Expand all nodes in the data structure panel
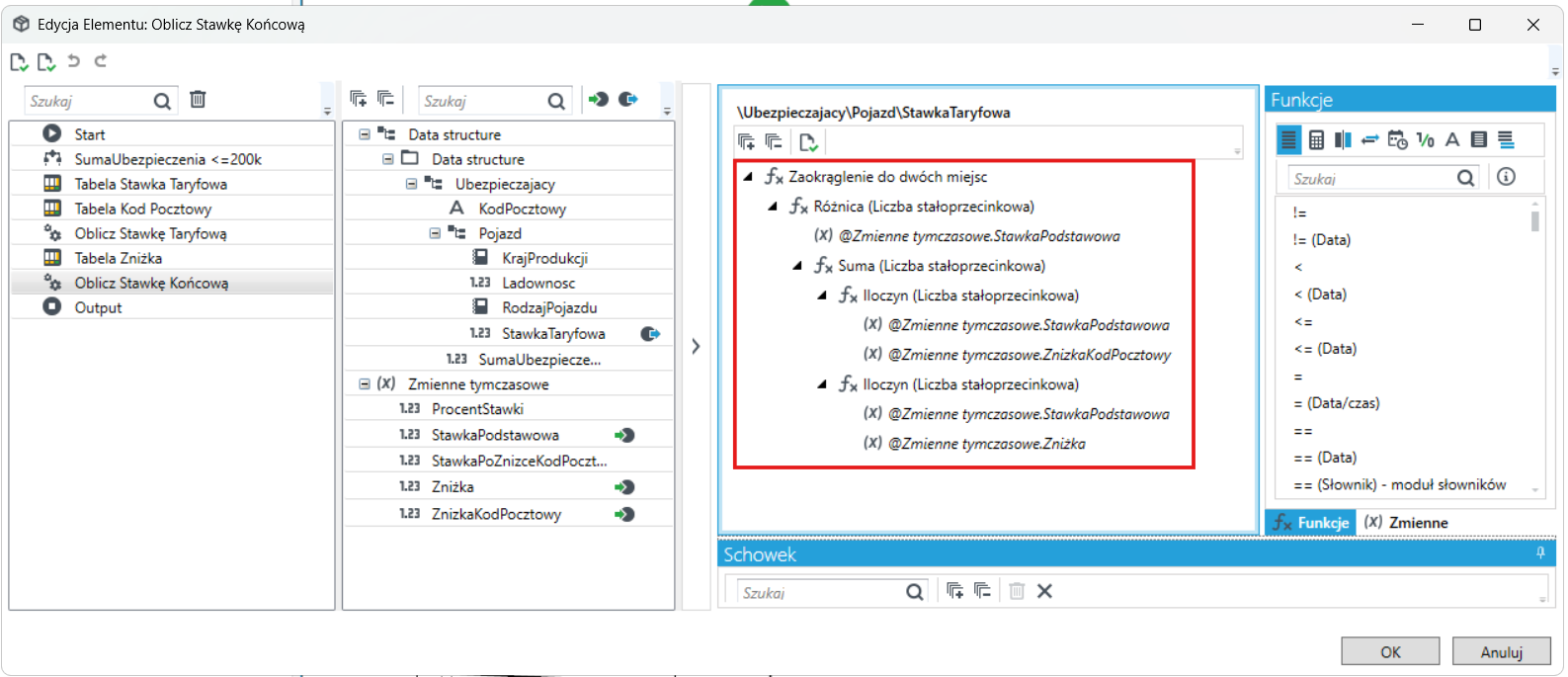Viewport: 1568px width, 677px height. click(x=359, y=99)
